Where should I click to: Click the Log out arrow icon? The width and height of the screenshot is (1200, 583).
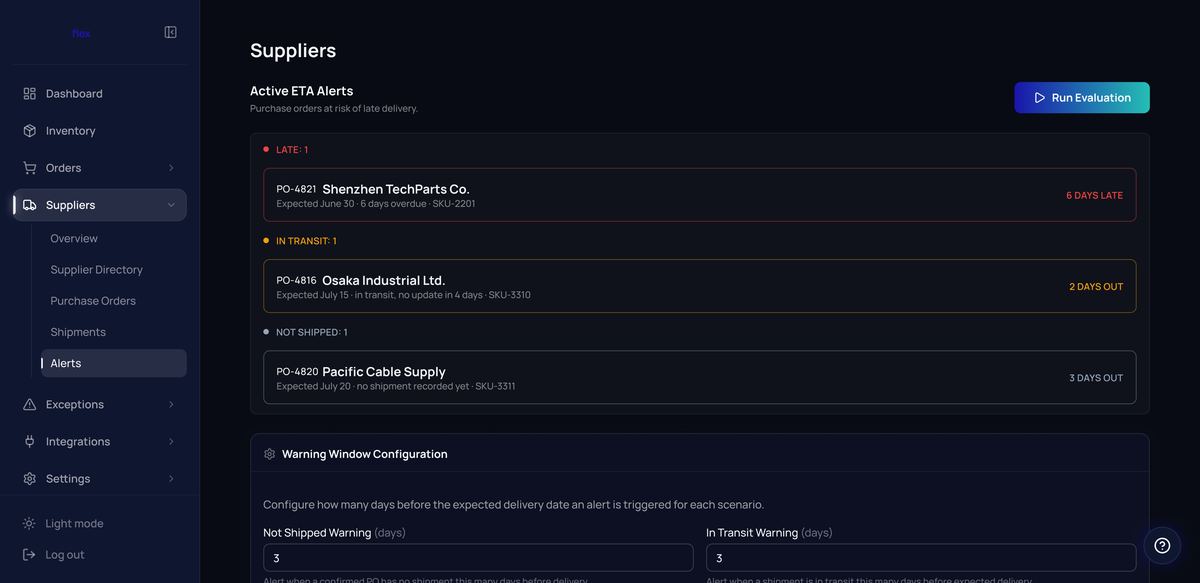29,554
